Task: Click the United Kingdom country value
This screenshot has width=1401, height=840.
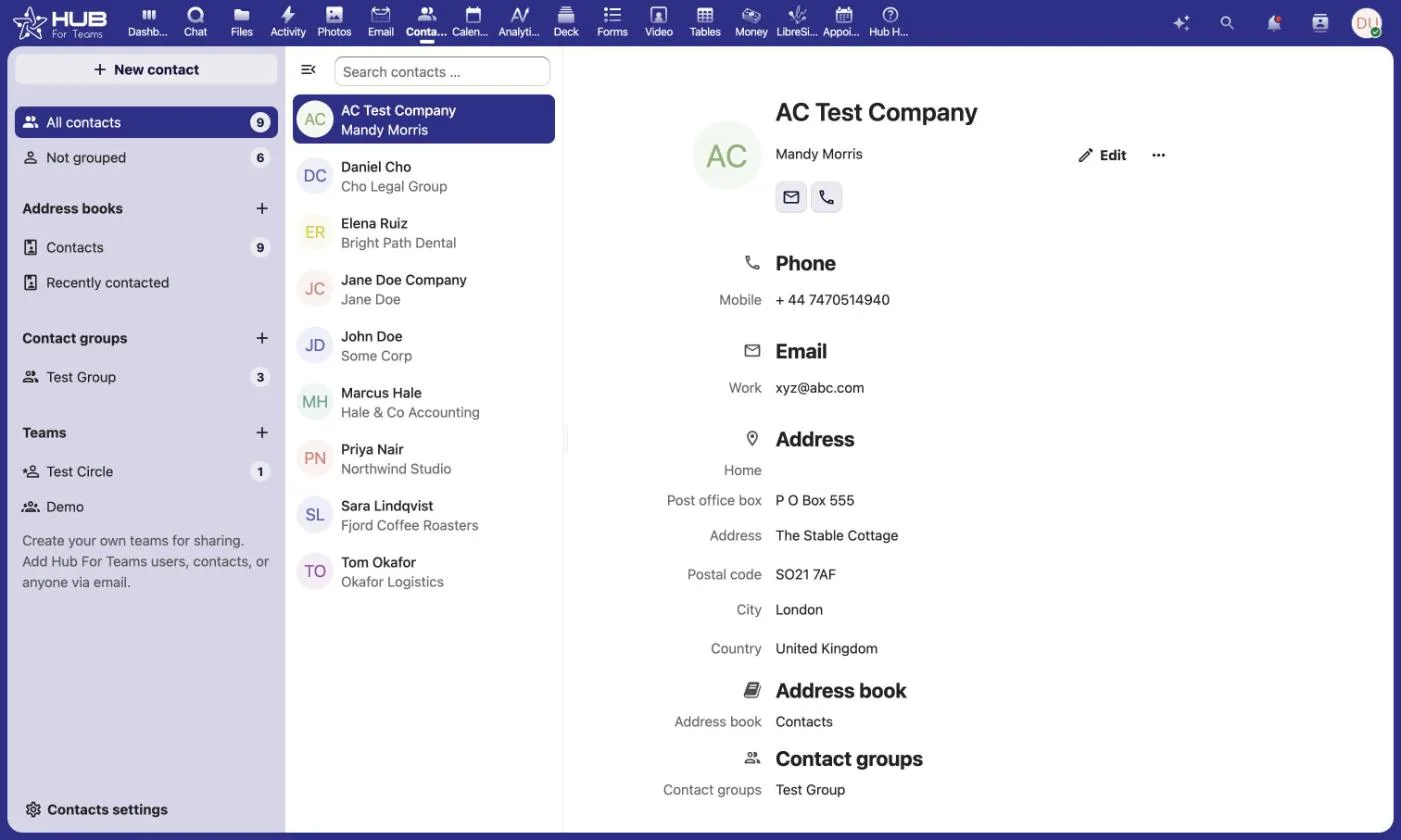Action: click(x=826, y=648)
